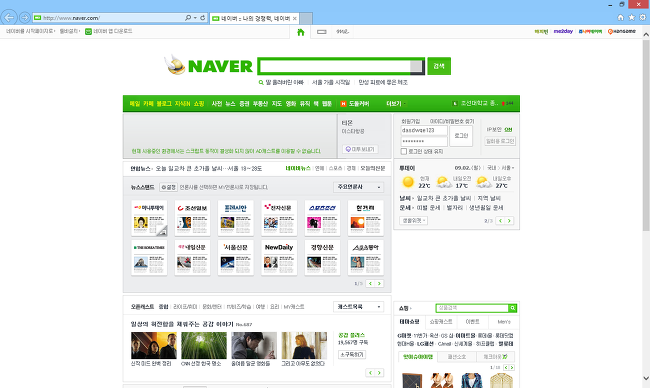This screenshot has height=388, width=650.
Task: Click the 미투 보내기 button
Action: pos(360,149)
